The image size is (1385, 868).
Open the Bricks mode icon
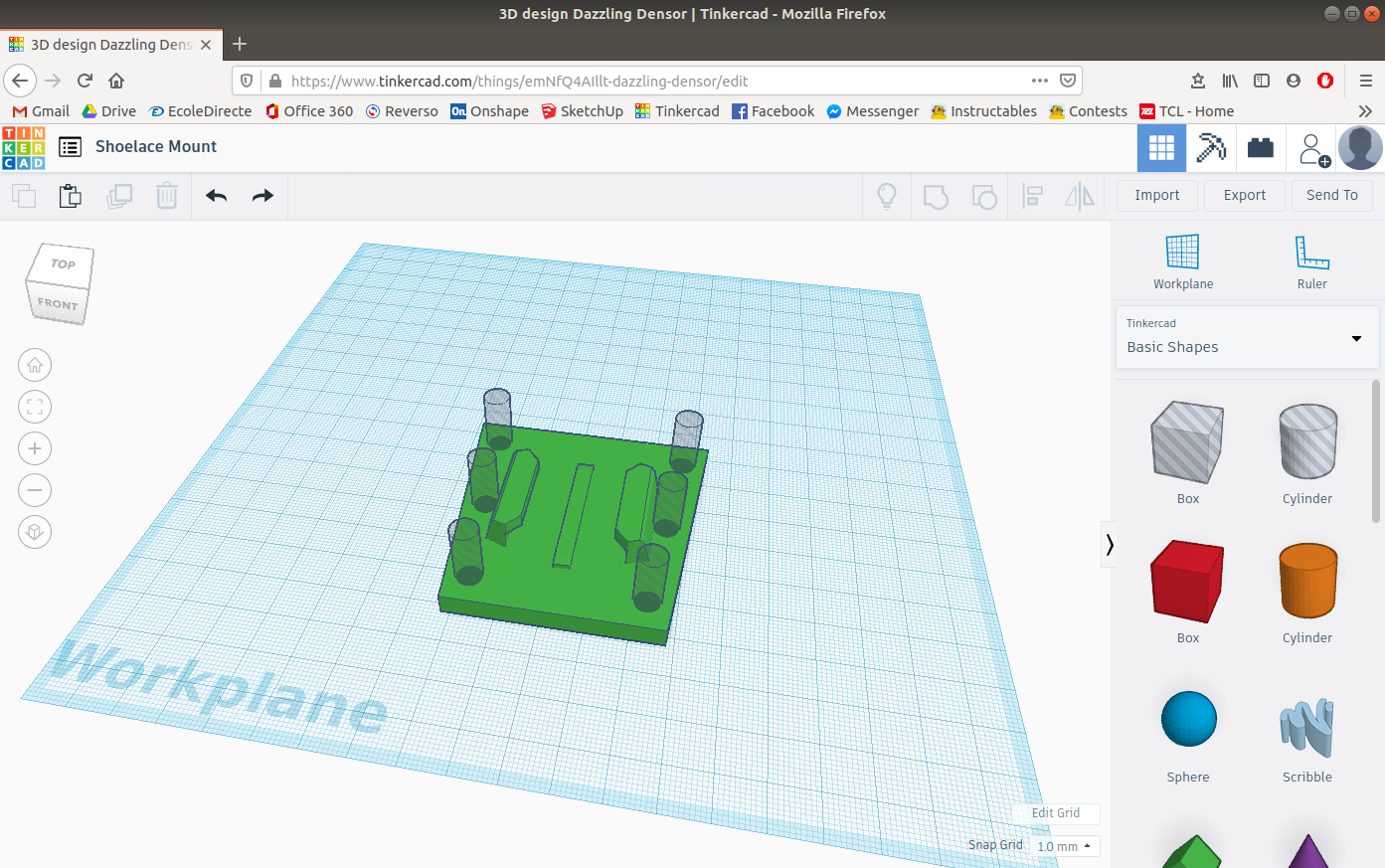click(x=1261, y=148)
